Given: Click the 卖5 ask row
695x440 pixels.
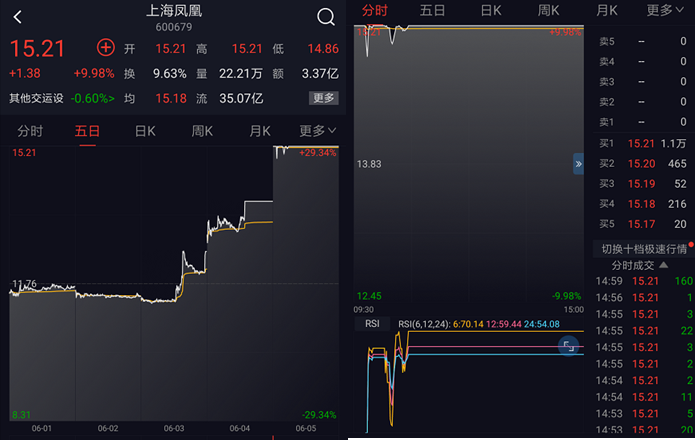Looking at the screenshot, I should pos(643,41).
